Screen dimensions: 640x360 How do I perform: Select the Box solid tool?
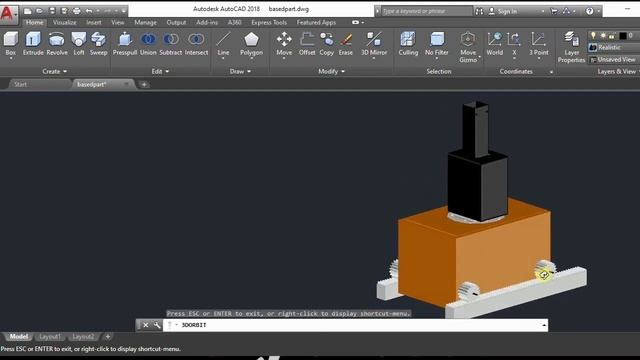(x=11, y=44)
